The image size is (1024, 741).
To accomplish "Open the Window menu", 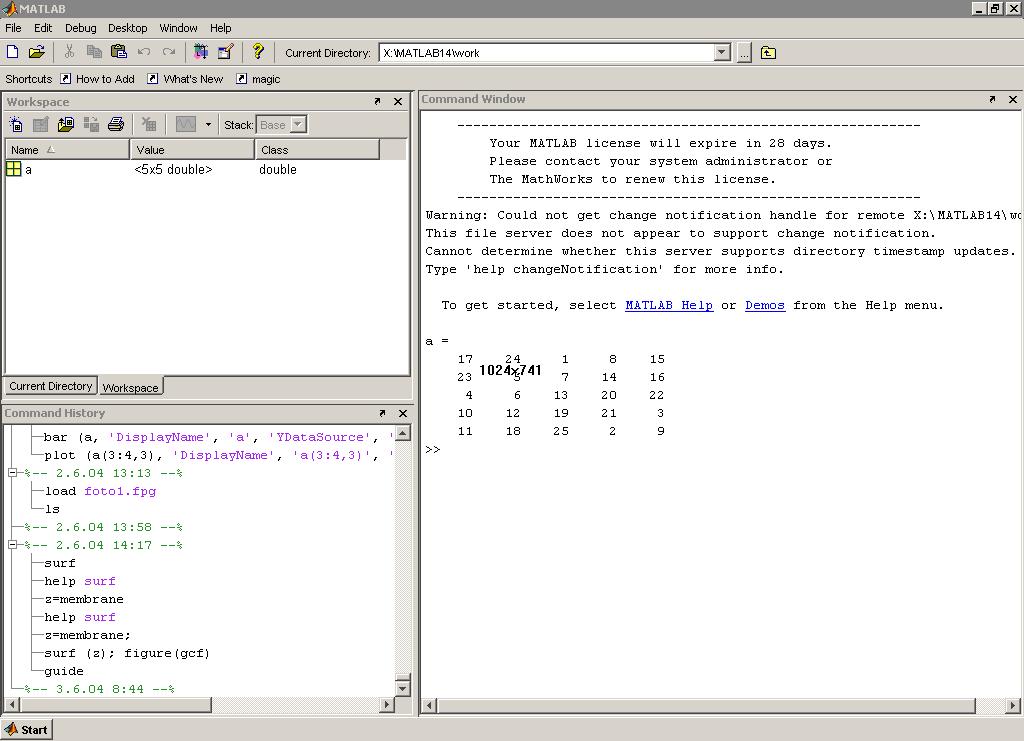I will pyautogui.click(x=178, y=28).
